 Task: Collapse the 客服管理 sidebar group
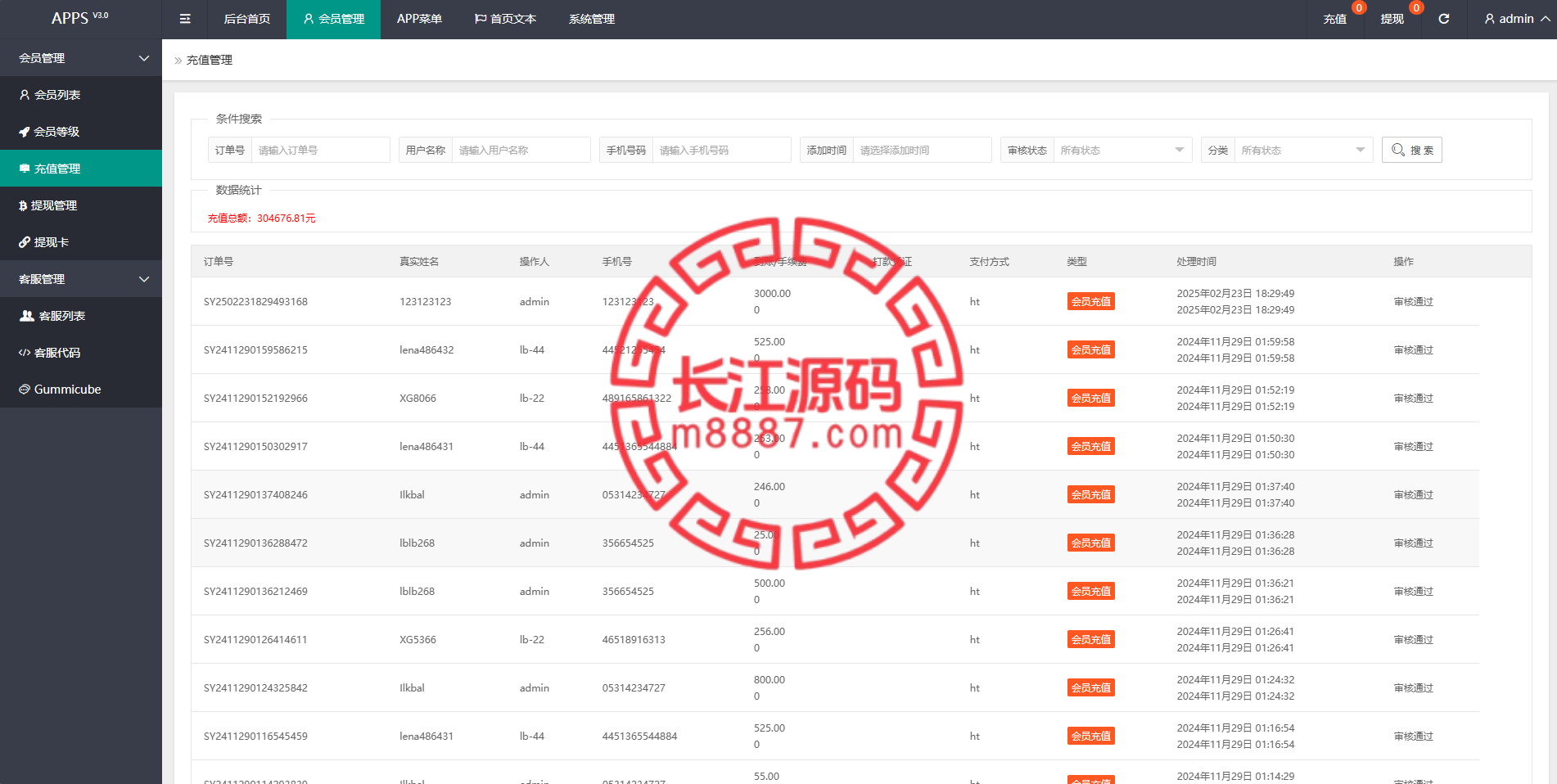81,279
